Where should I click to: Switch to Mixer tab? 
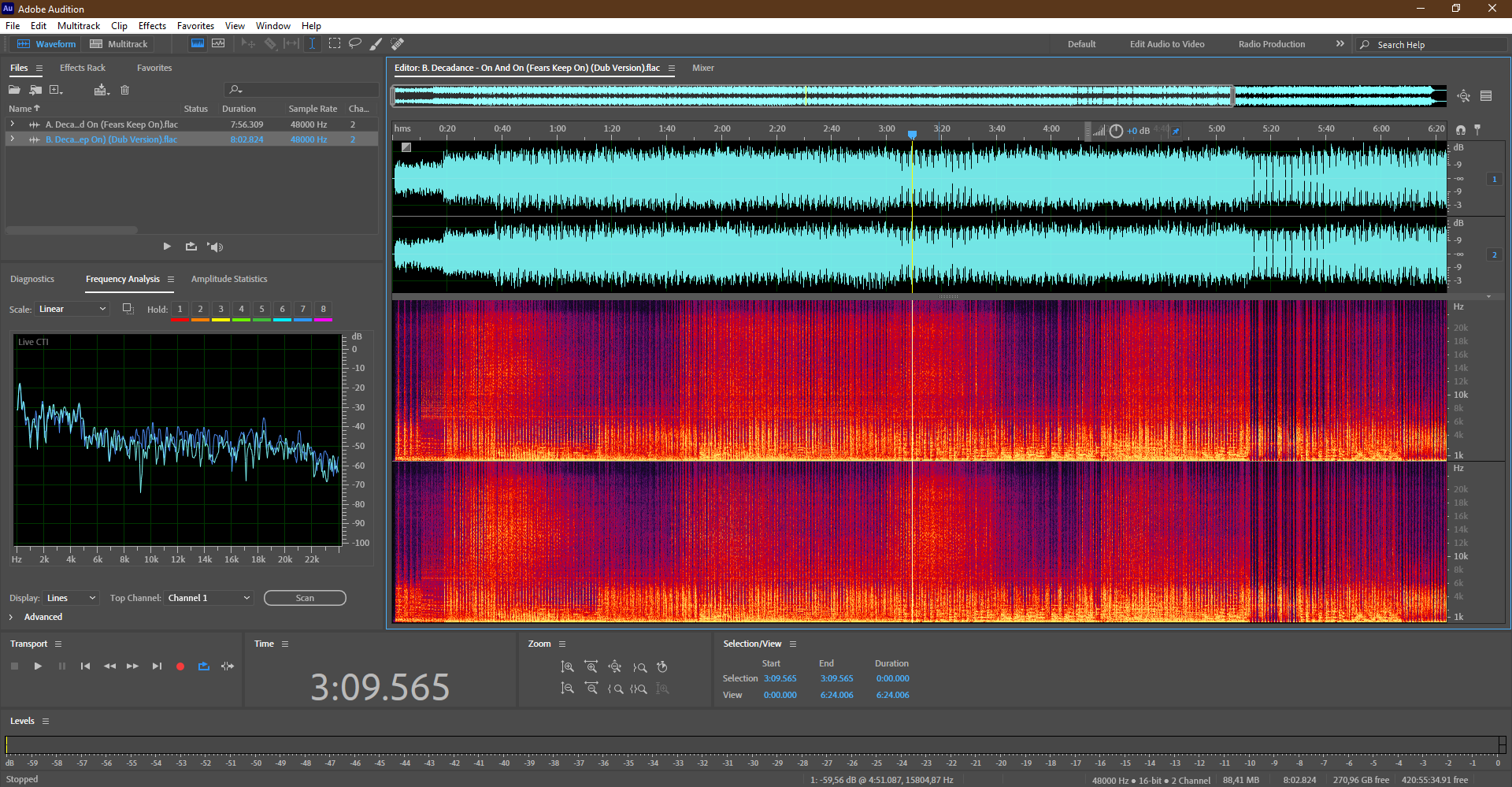[703, 68]
